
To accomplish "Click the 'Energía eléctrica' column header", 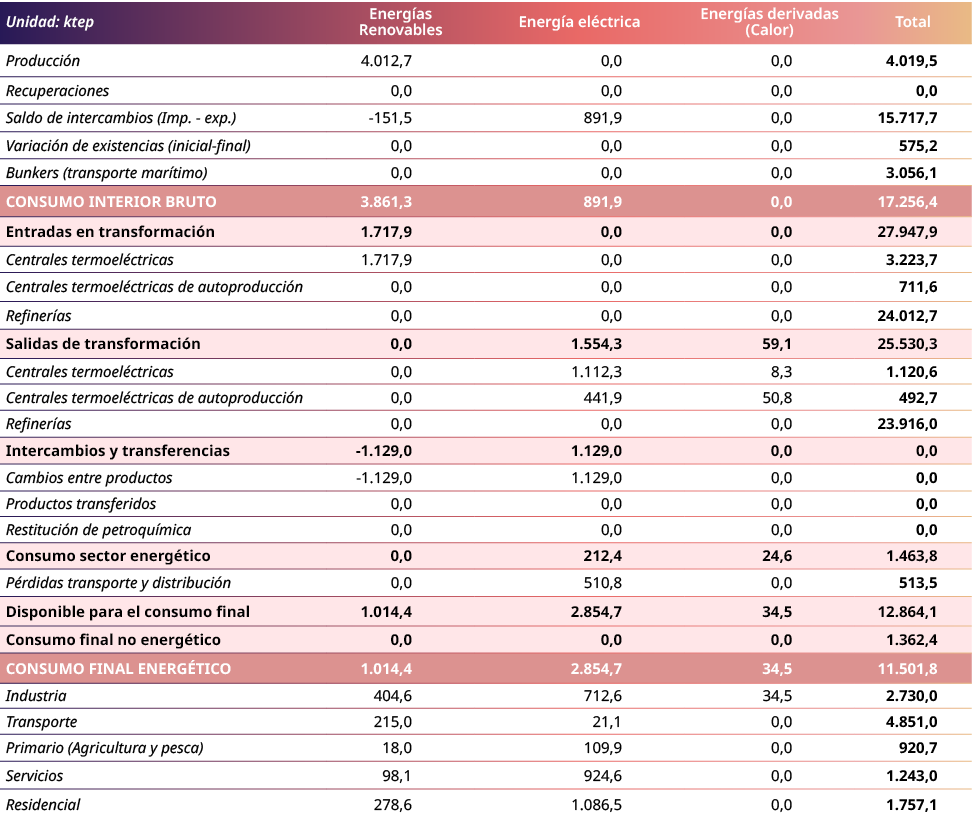I will (579, 22).
